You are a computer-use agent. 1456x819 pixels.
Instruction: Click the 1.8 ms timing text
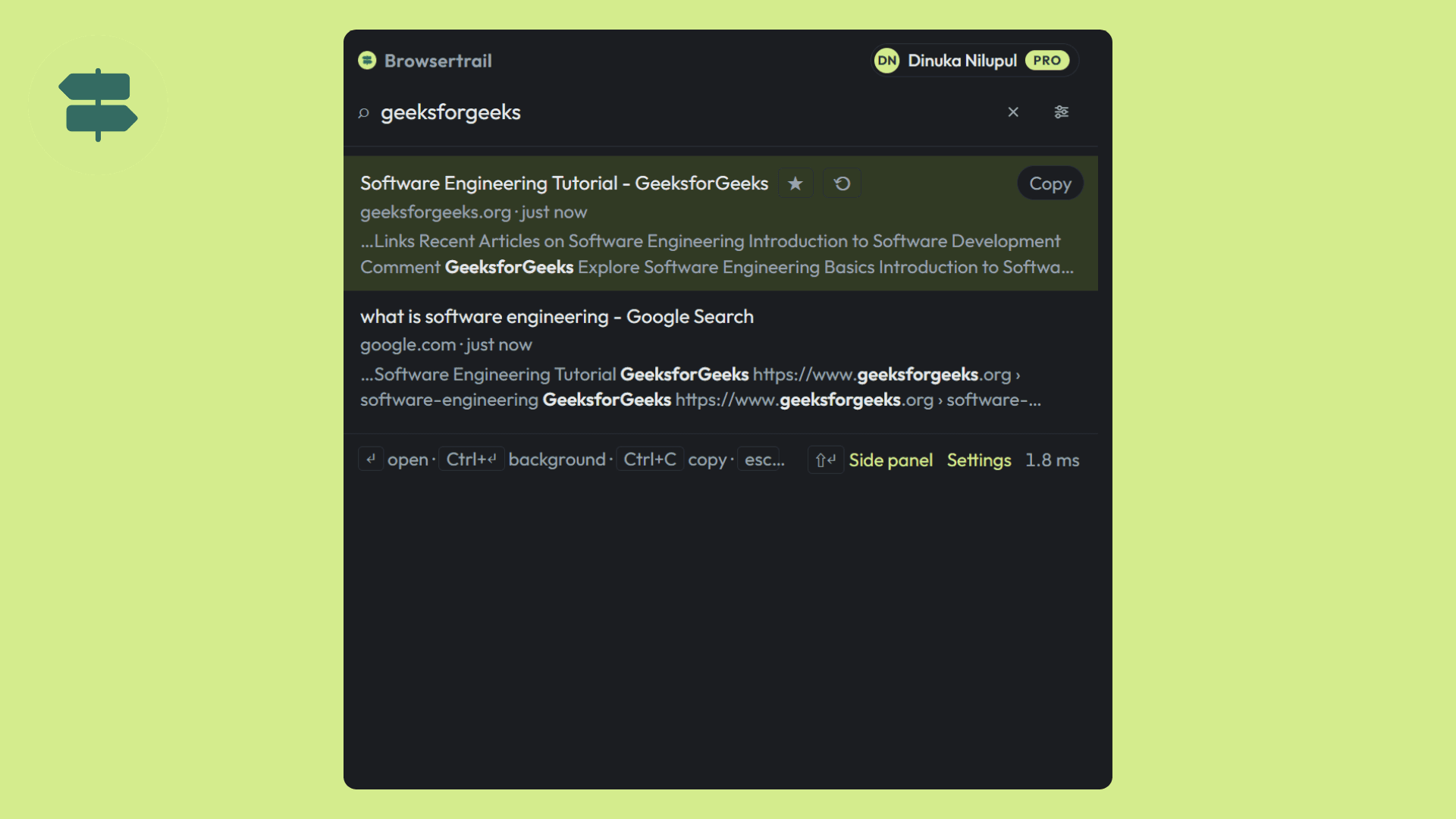pos(1053,460)
